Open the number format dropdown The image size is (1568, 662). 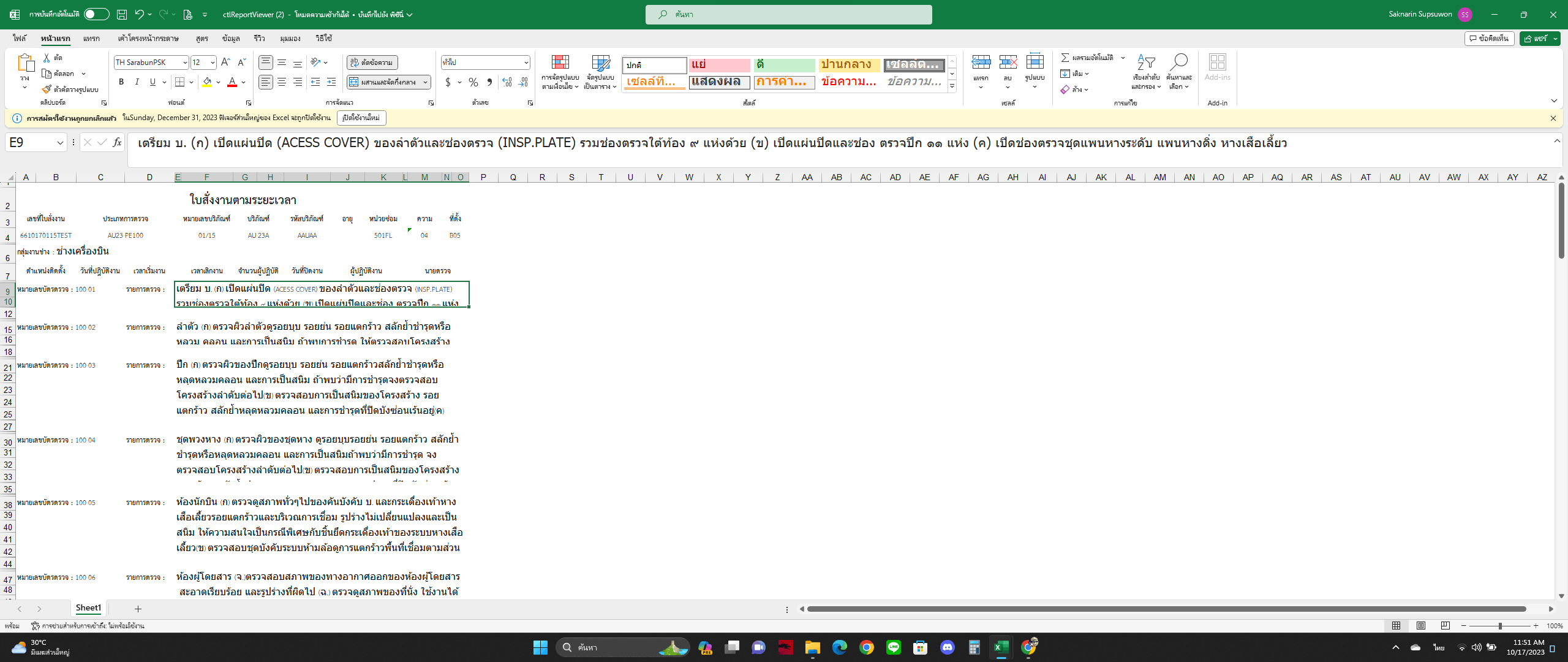tap(526, 63)
